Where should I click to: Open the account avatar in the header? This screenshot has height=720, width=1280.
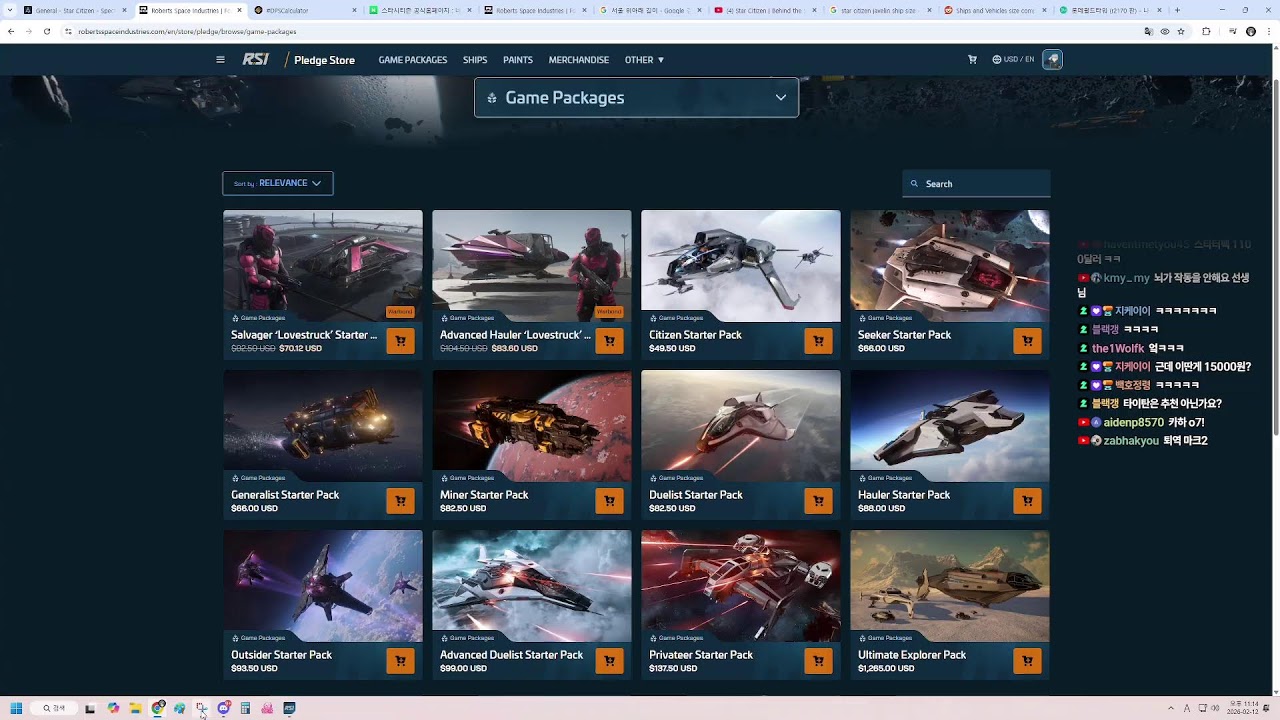pos(1052,60)
